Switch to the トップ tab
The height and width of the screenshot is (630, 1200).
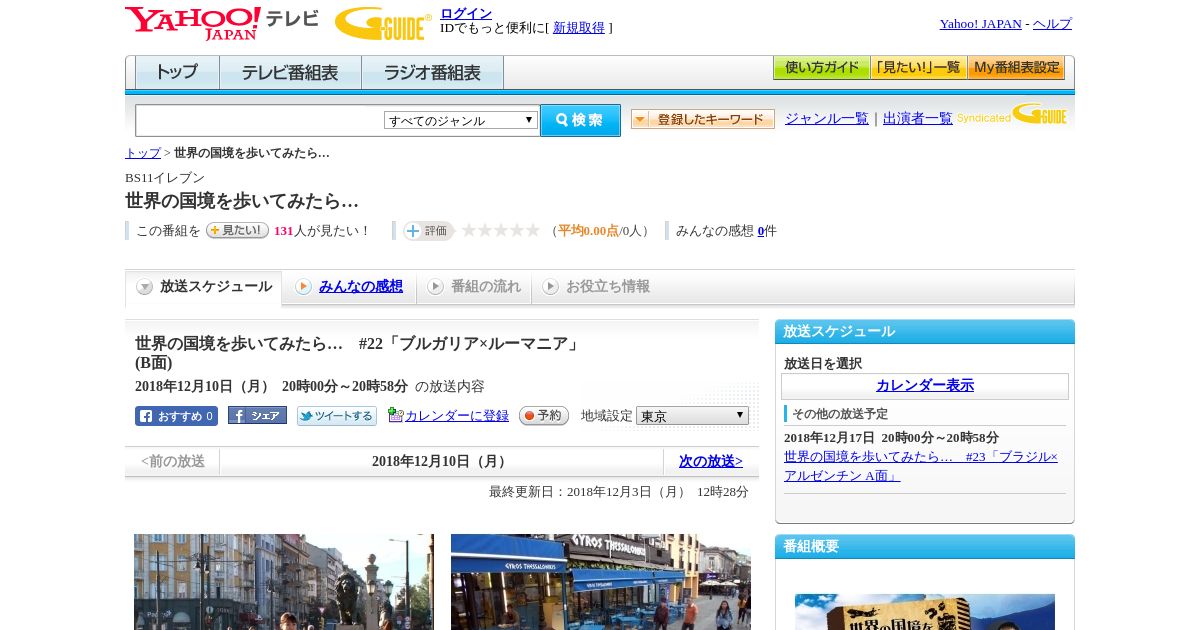pyautogui.click(x=177, y=73)
